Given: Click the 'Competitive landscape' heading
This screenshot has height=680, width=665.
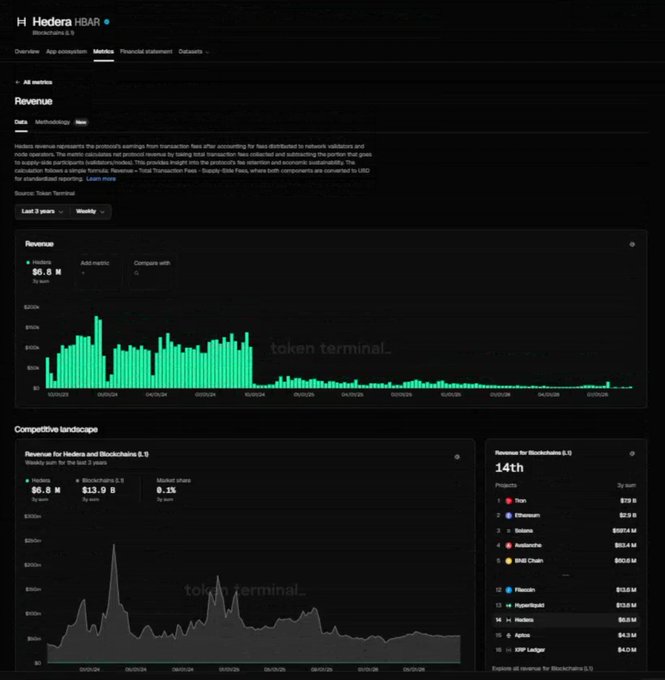Looking at the screenshot, I should point(56,429).
